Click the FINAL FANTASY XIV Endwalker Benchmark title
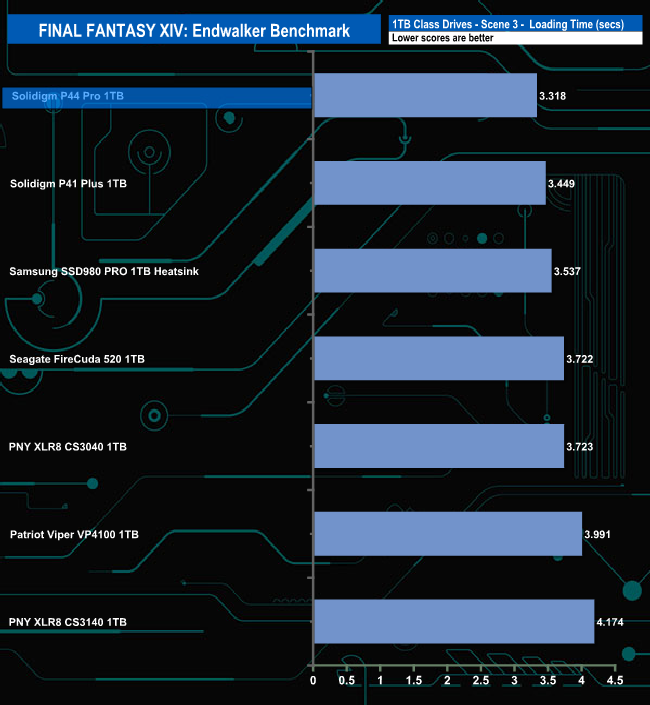Image resolution: width=650 pixels, height=705 pixels. click(x=194, y=31)
